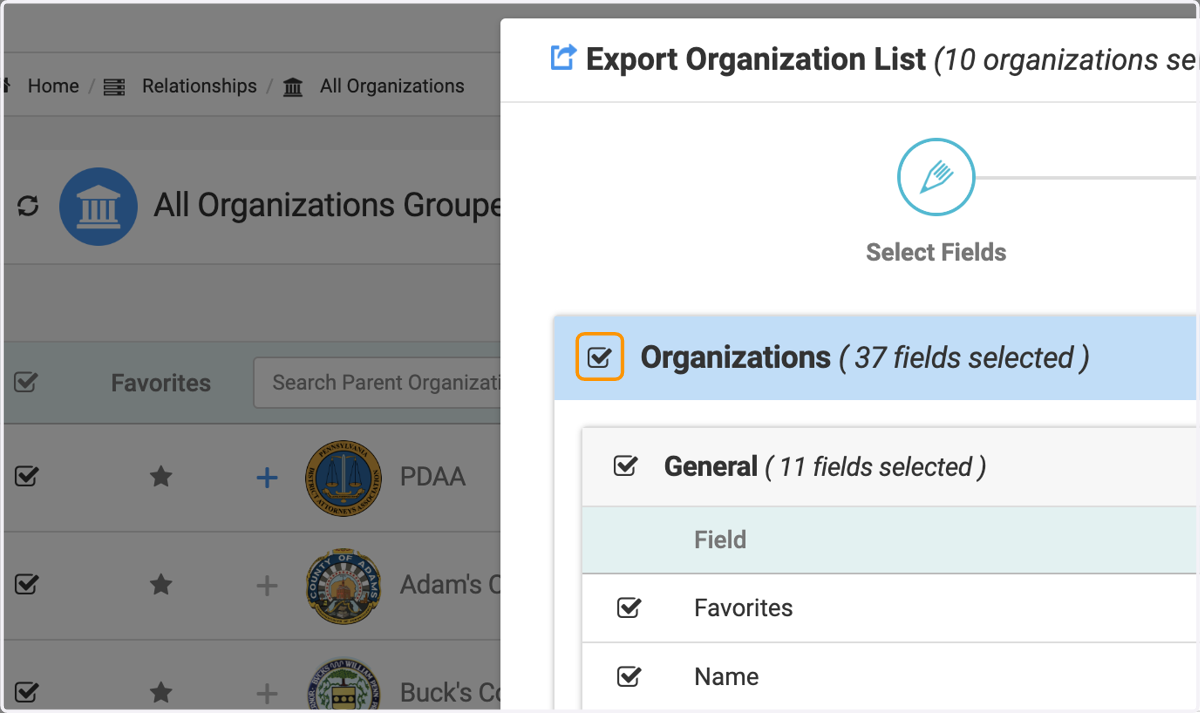The width and height of the screenshot is (1200, 713).
Task: Toggle the General group checkbox
Action: click(625, 466)
